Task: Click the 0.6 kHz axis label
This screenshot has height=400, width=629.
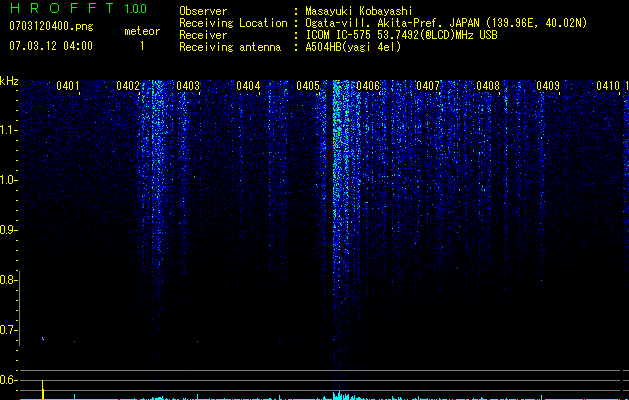Action: click(8, 380)
